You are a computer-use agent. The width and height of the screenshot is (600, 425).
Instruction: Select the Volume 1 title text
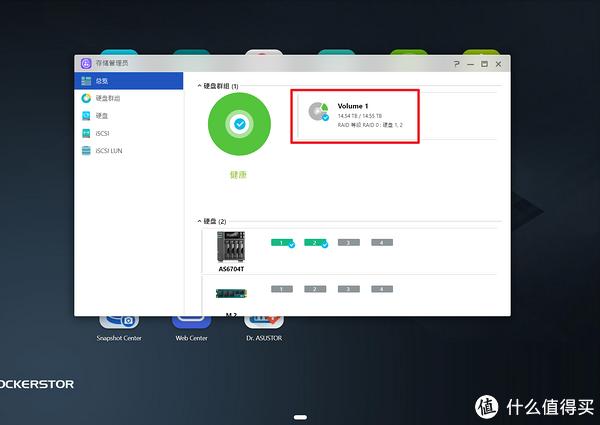(x=353, y=106)
